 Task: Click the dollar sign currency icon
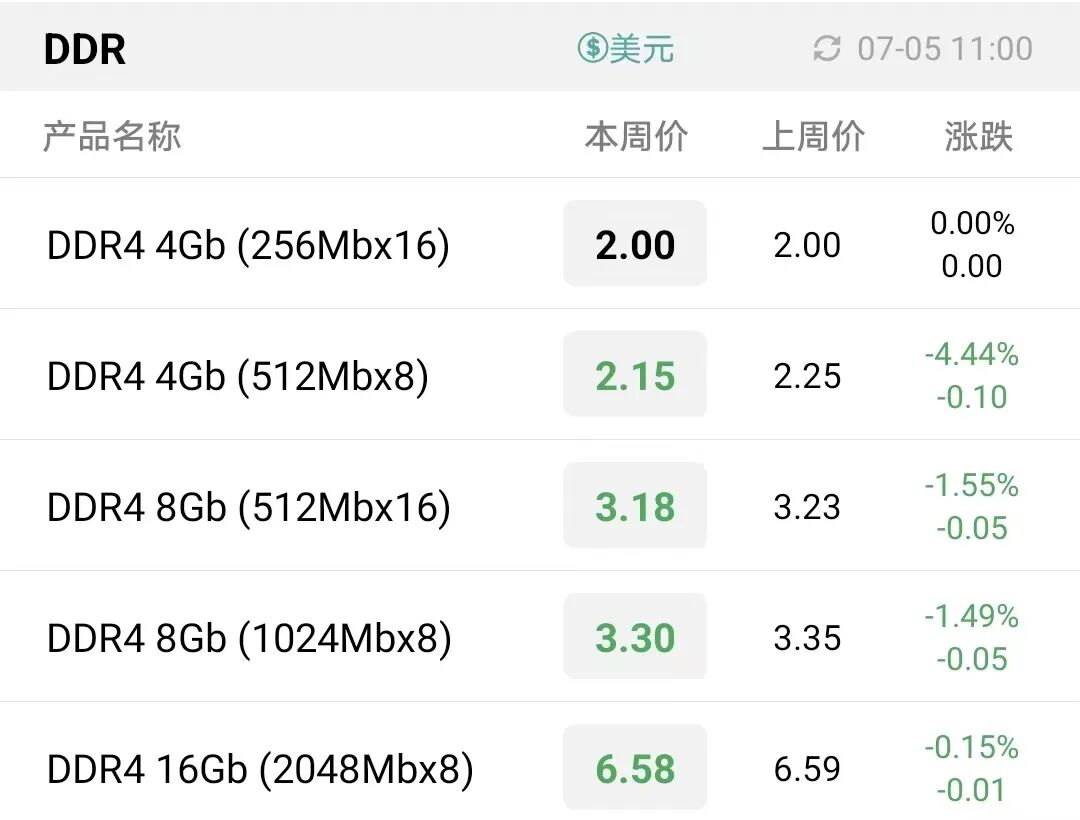(x=592, y=48)
